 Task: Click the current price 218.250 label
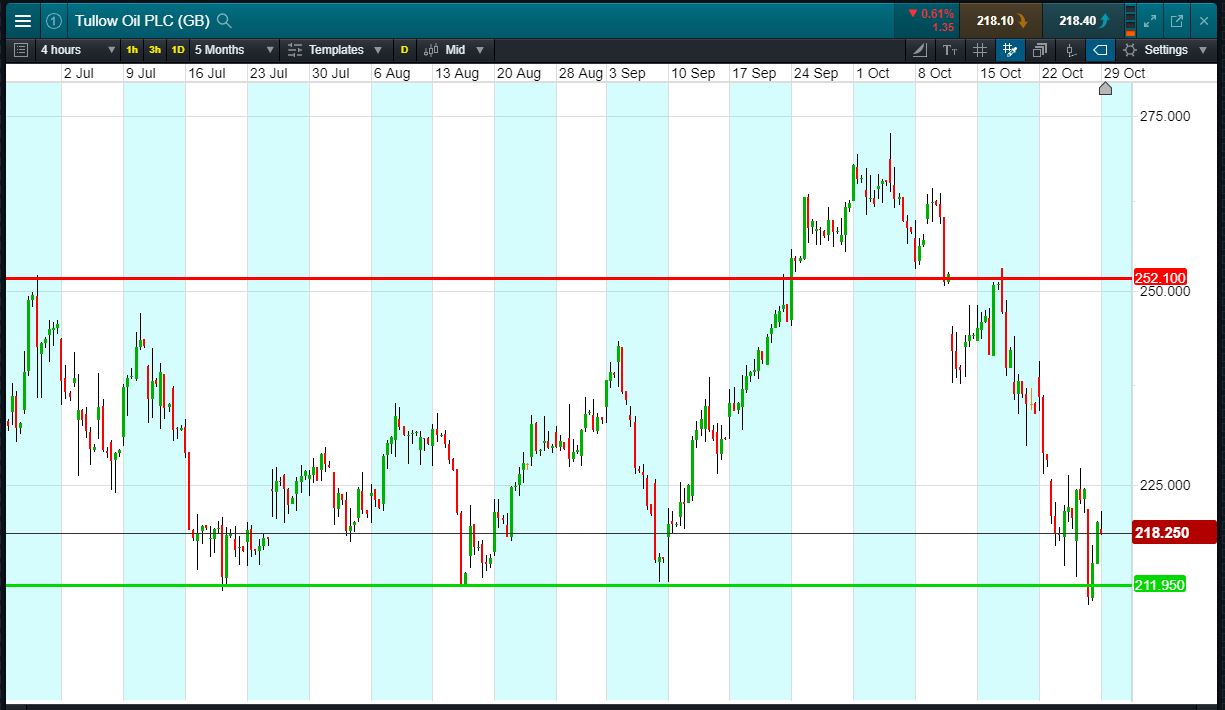(x=1174, y=533)
